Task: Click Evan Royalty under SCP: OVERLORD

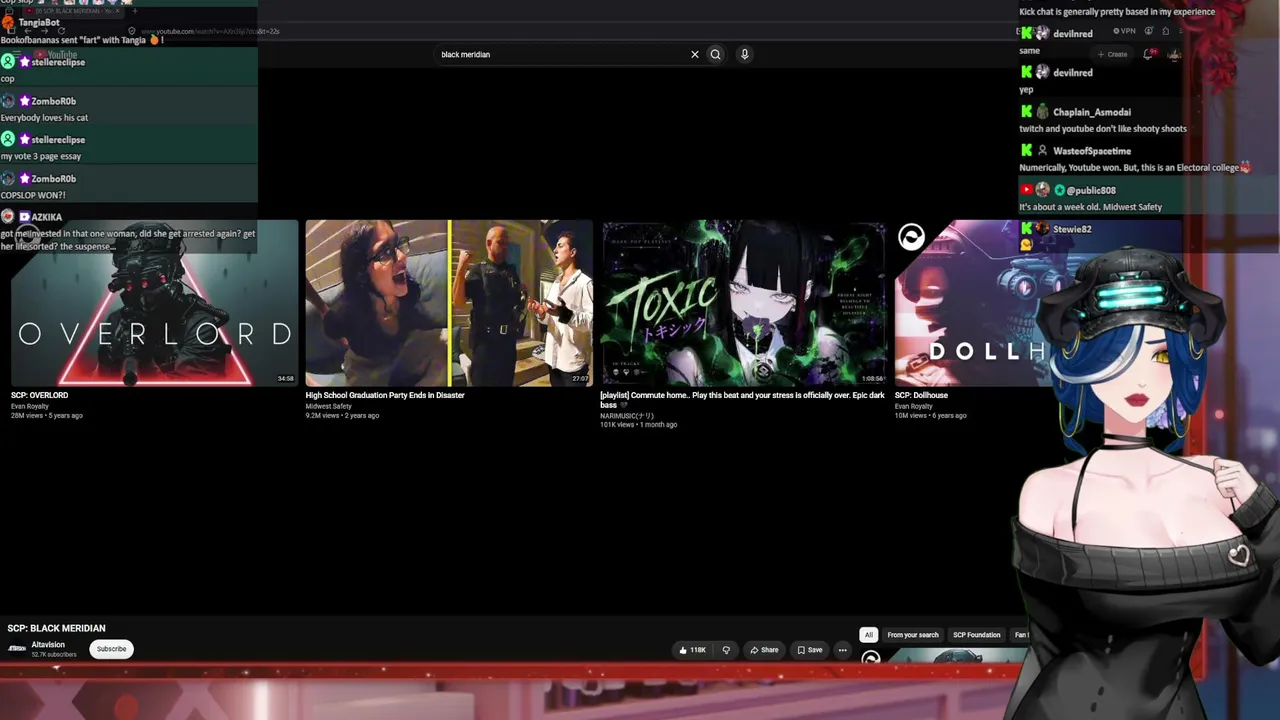Action: [29, 406]
